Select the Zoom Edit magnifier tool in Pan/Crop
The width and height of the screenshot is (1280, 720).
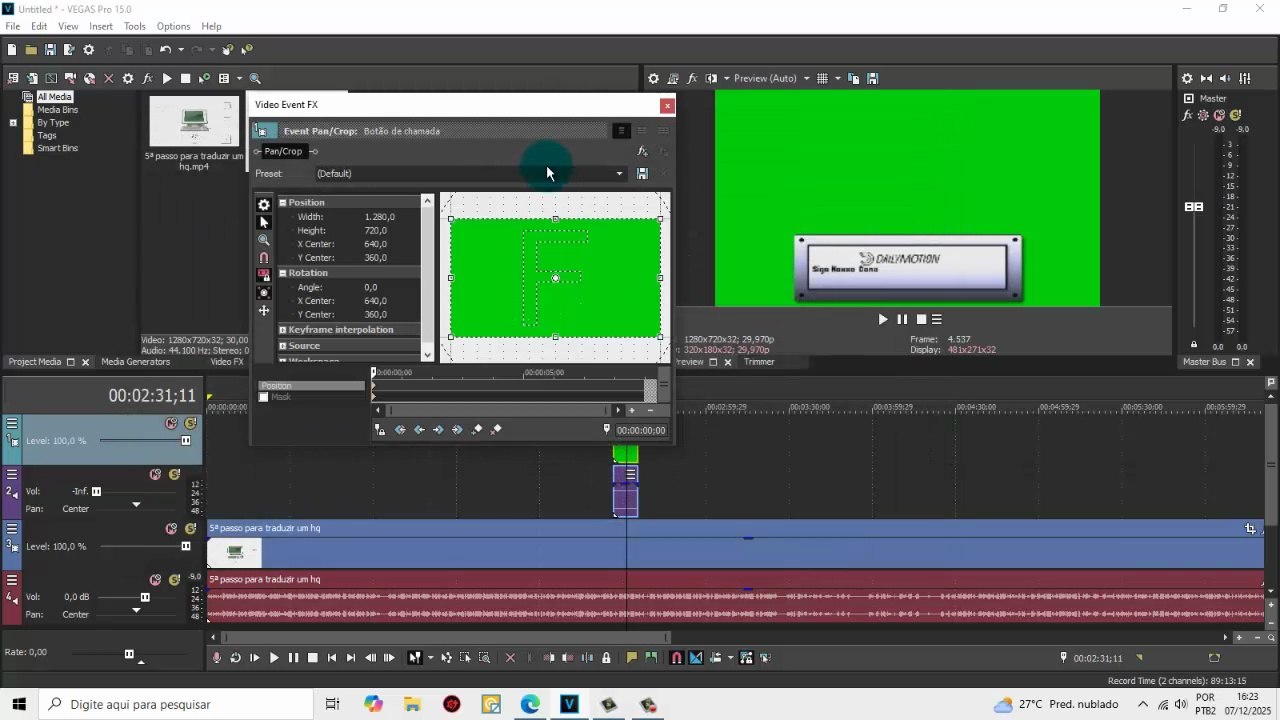[264, 240]
